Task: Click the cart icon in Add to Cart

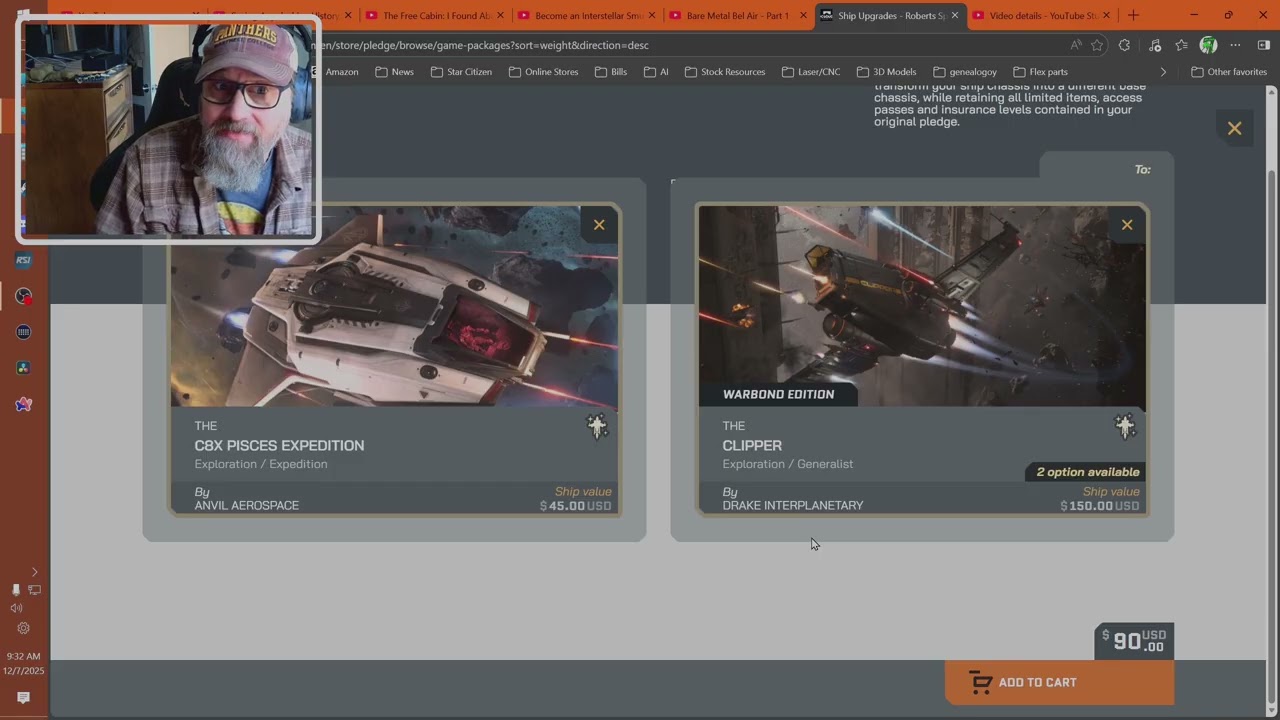Action: (981, 683)
